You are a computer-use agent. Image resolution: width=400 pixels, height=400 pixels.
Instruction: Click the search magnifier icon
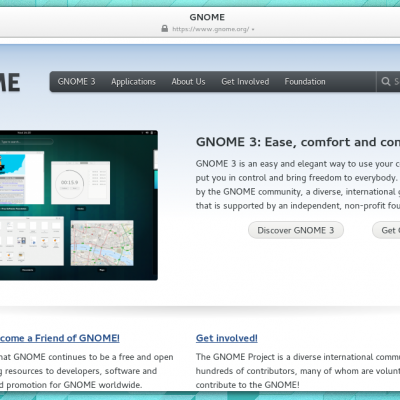pyautogui.click(x=386, y=81)
